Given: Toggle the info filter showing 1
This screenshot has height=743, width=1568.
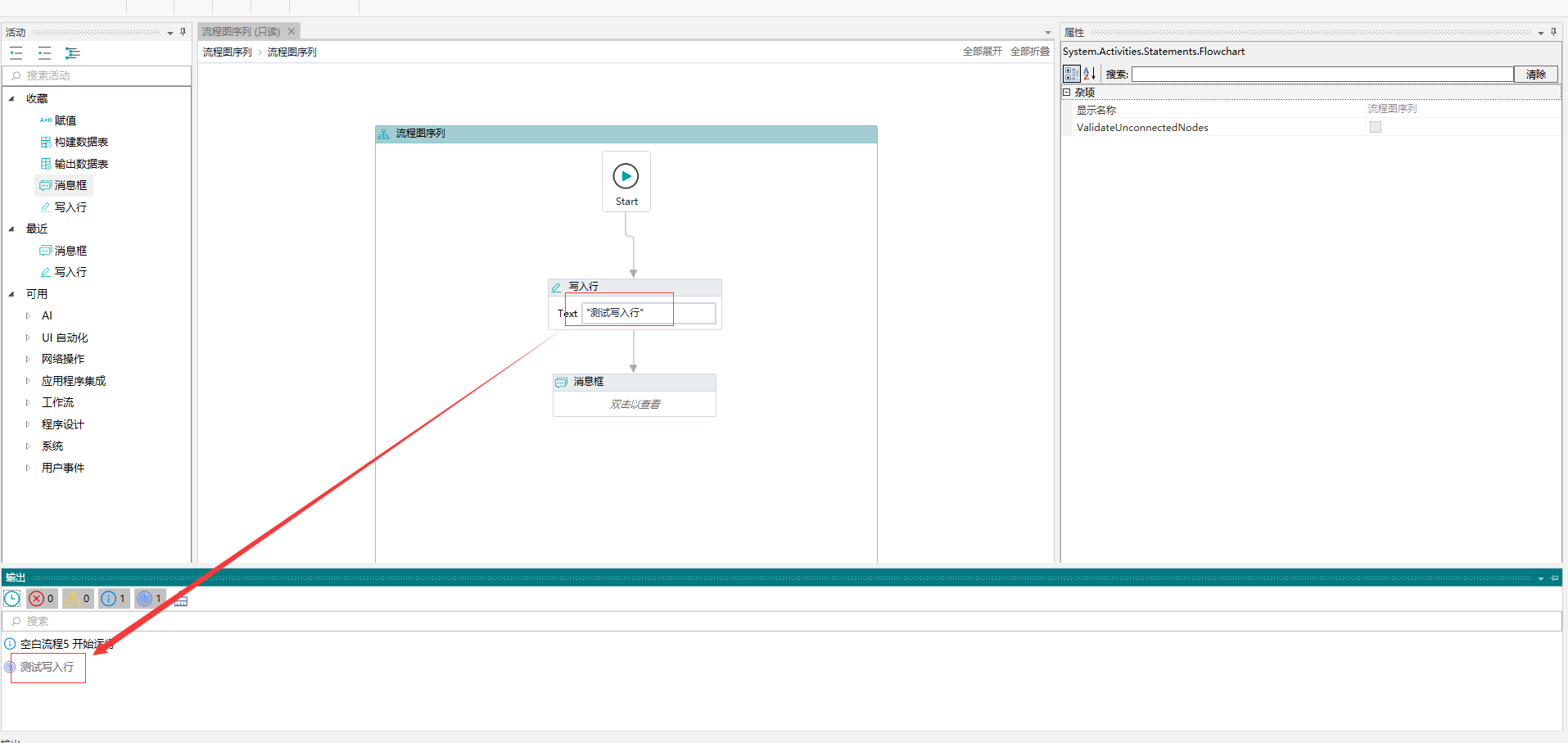Looking at the screenshot, I should pyautogui.click(x=114, y=599).
